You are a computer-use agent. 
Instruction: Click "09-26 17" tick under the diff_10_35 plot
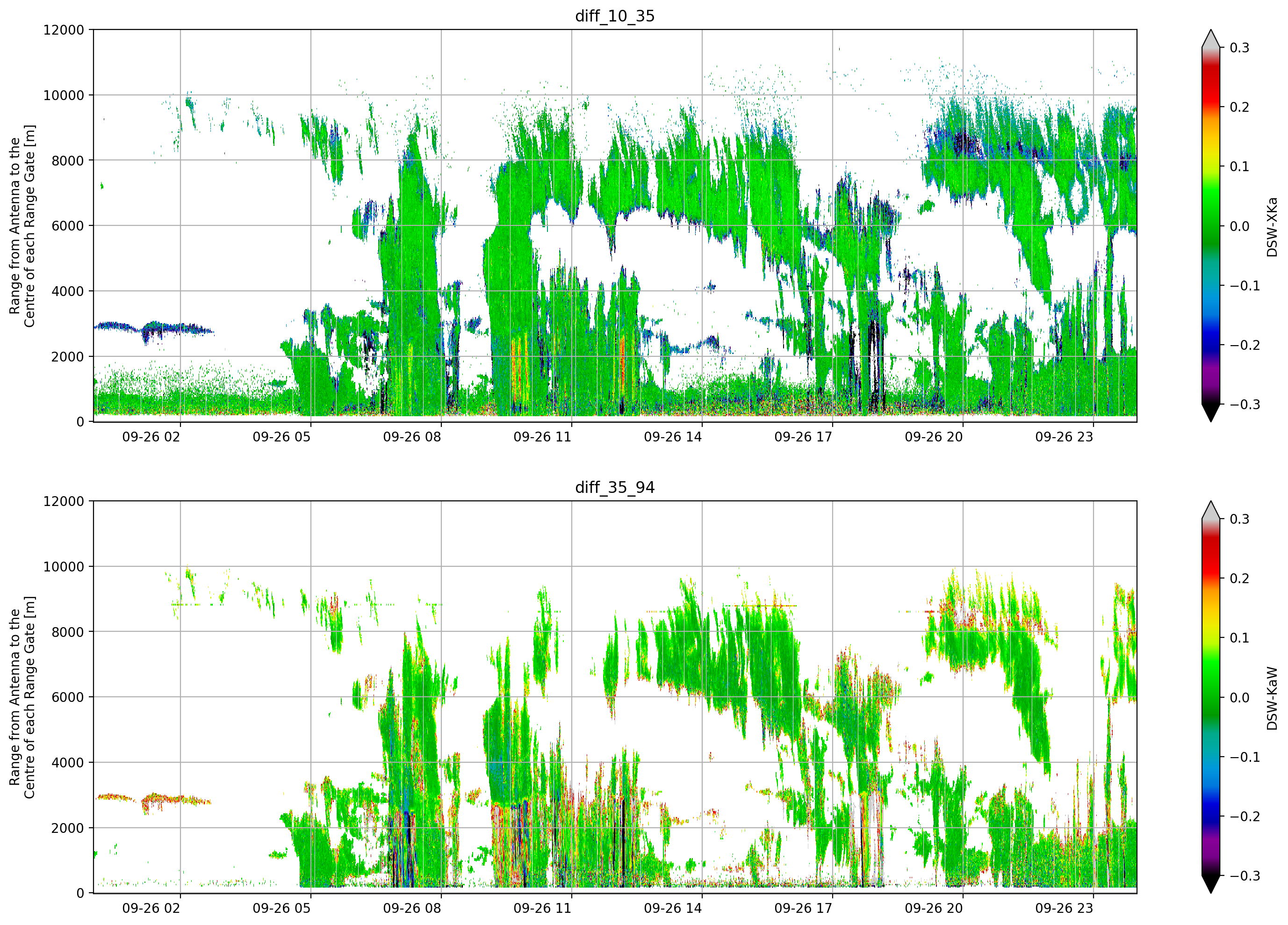point(803,437)
